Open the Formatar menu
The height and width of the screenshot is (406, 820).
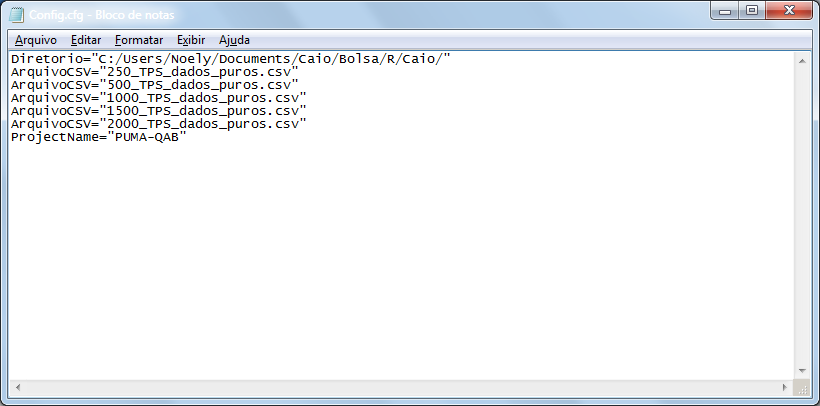point(139,40)
